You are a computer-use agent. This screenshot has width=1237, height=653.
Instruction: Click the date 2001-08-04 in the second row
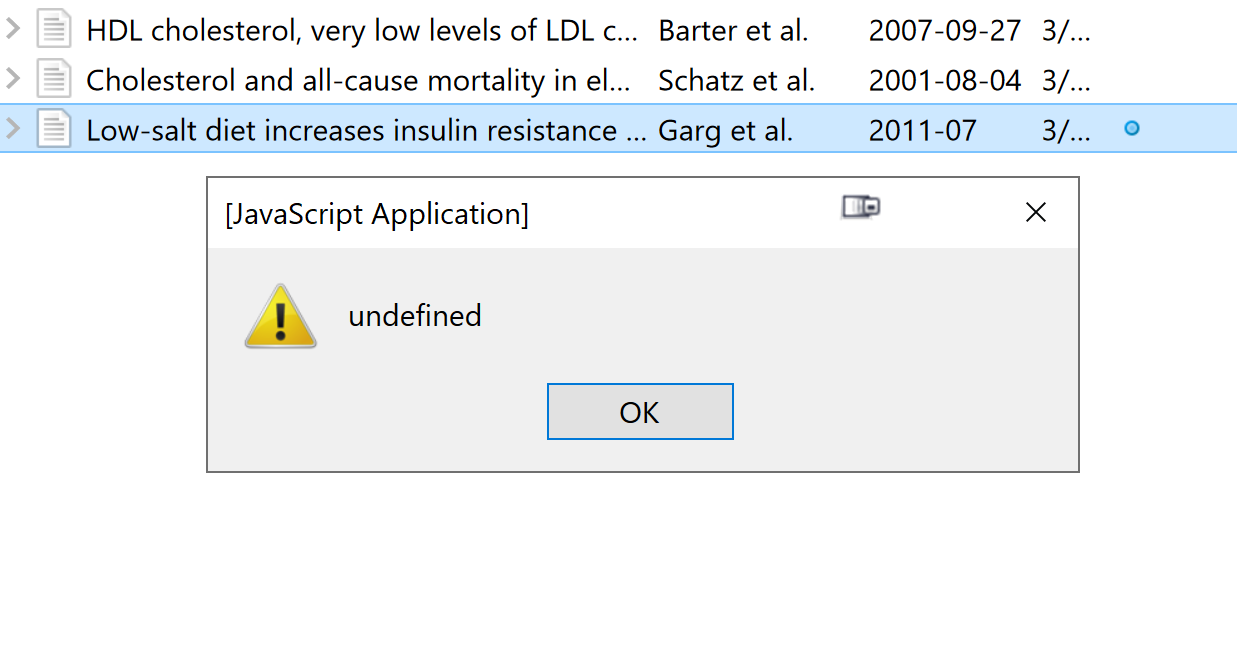(x=944, y=80)
